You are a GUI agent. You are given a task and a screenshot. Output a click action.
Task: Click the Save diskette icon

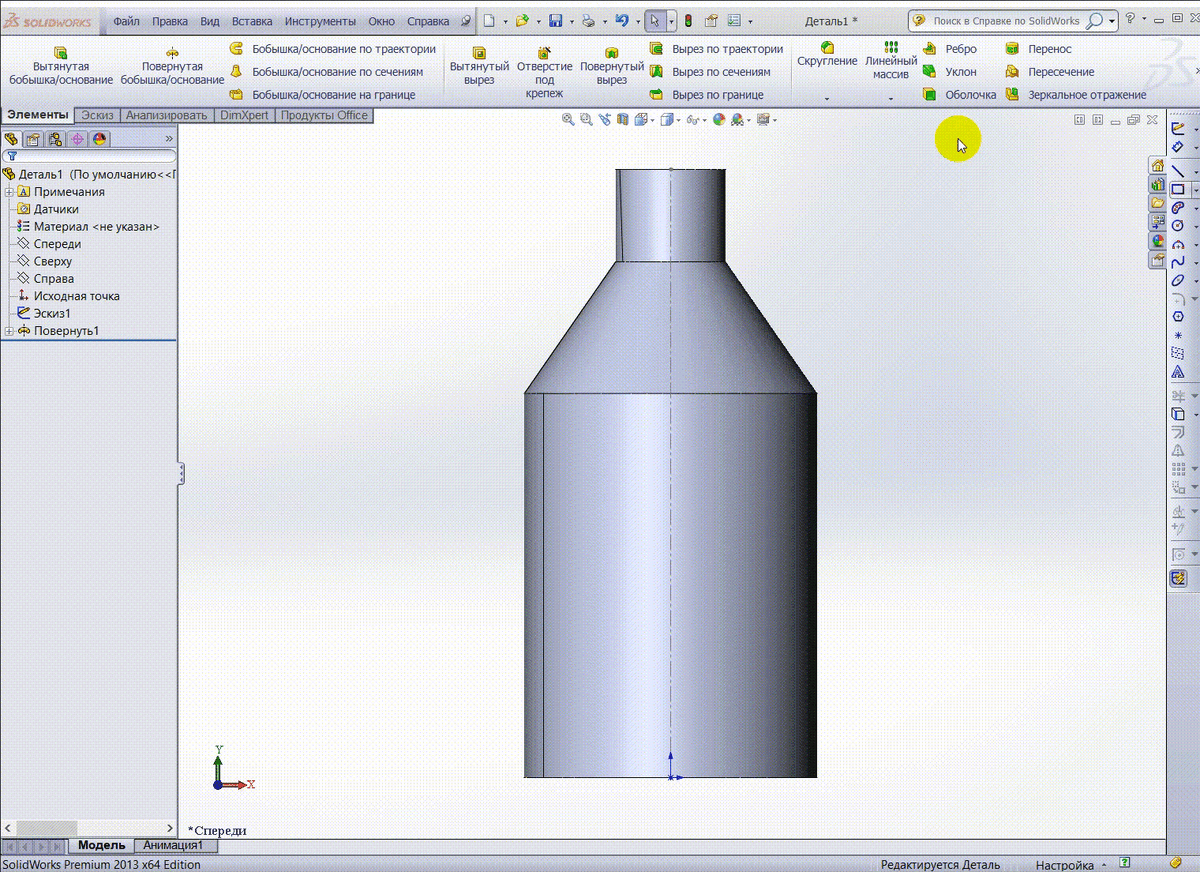click(x=555, y=20)
